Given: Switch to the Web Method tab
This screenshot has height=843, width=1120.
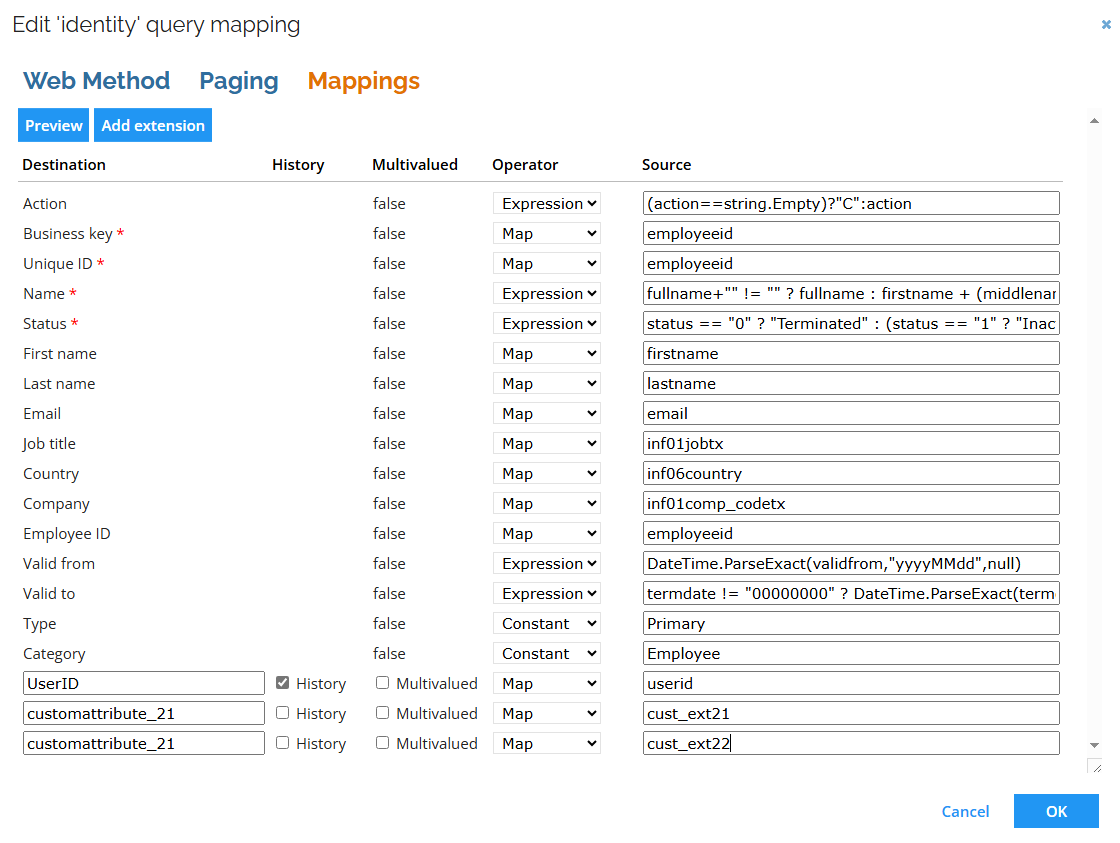Looking at the screenshot, I should coord(96,80).
